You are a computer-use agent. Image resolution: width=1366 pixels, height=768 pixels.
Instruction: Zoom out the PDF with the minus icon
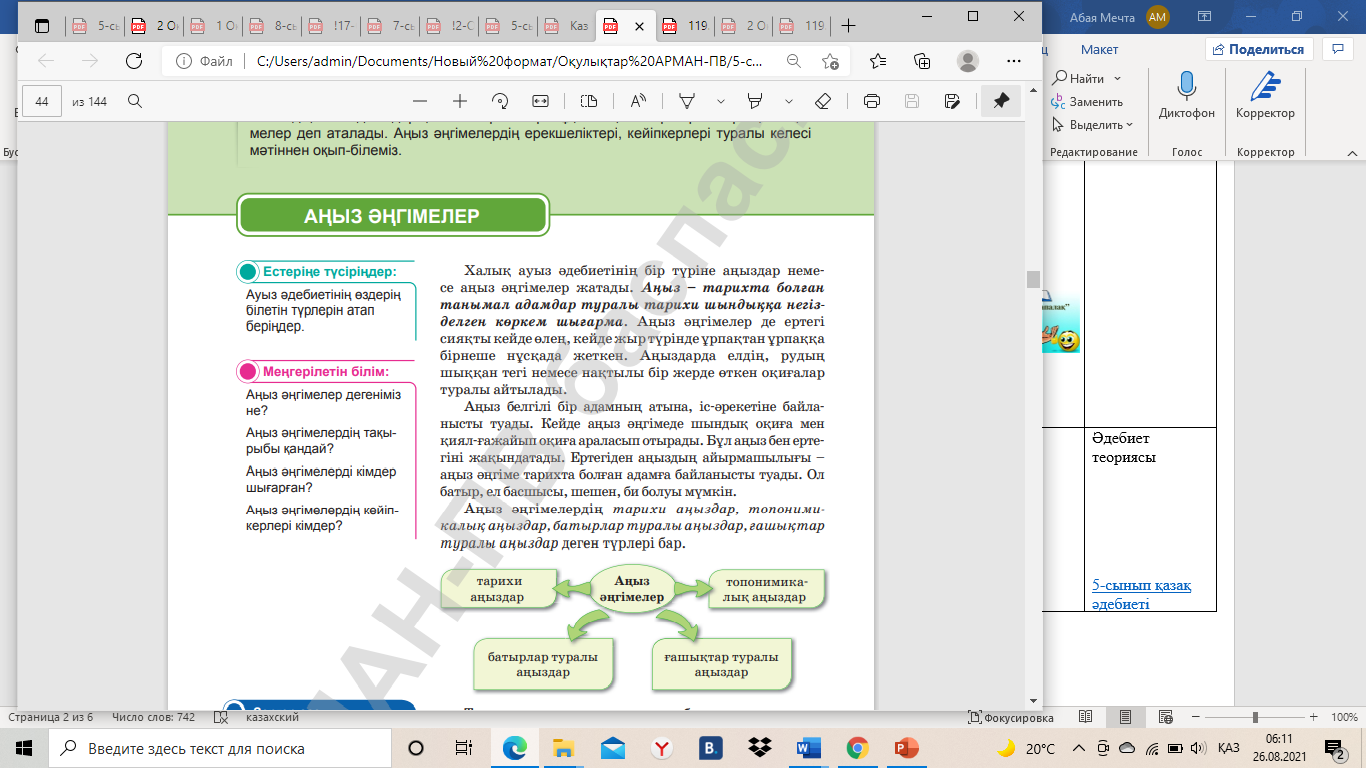[x=420, y=101]
